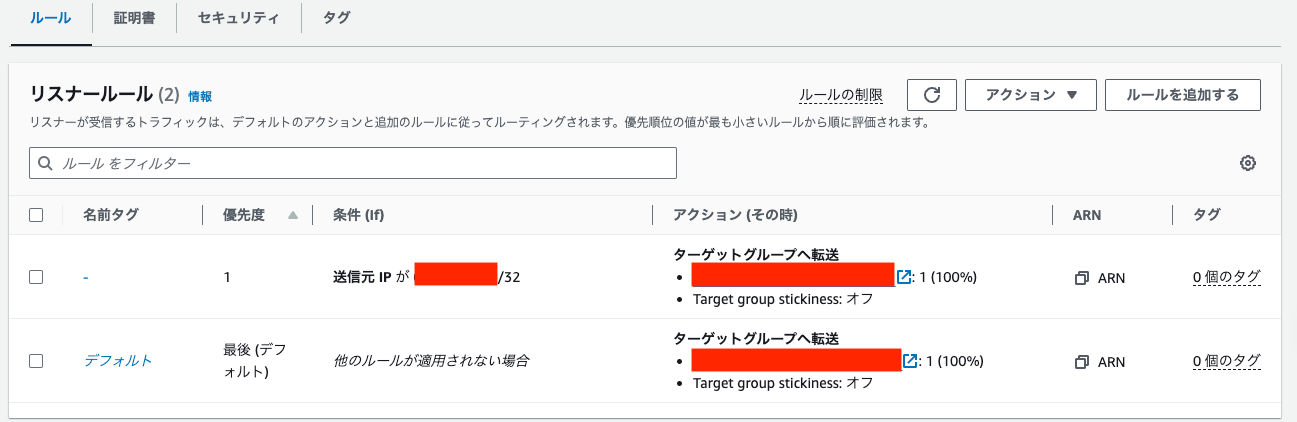The width and height of the screenshot is (1297, 422).
Task: Refresh the listener rules list
Action: point(932,95)
